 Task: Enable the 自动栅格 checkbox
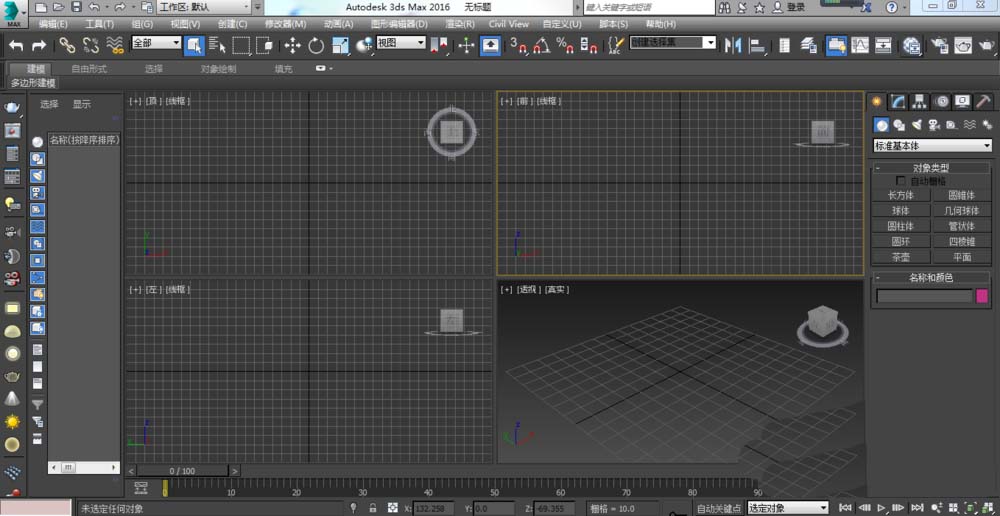tap(901, 181)
